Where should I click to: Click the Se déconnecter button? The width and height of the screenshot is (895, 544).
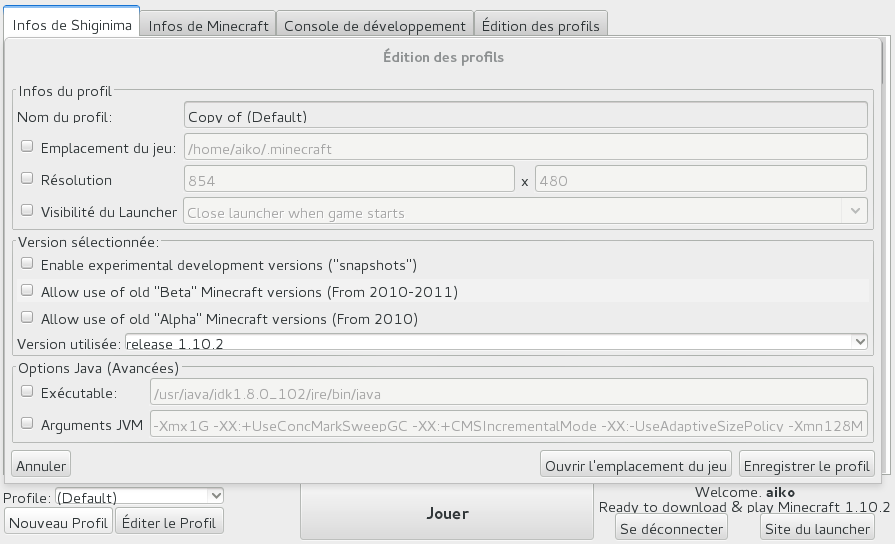[671, 528]
